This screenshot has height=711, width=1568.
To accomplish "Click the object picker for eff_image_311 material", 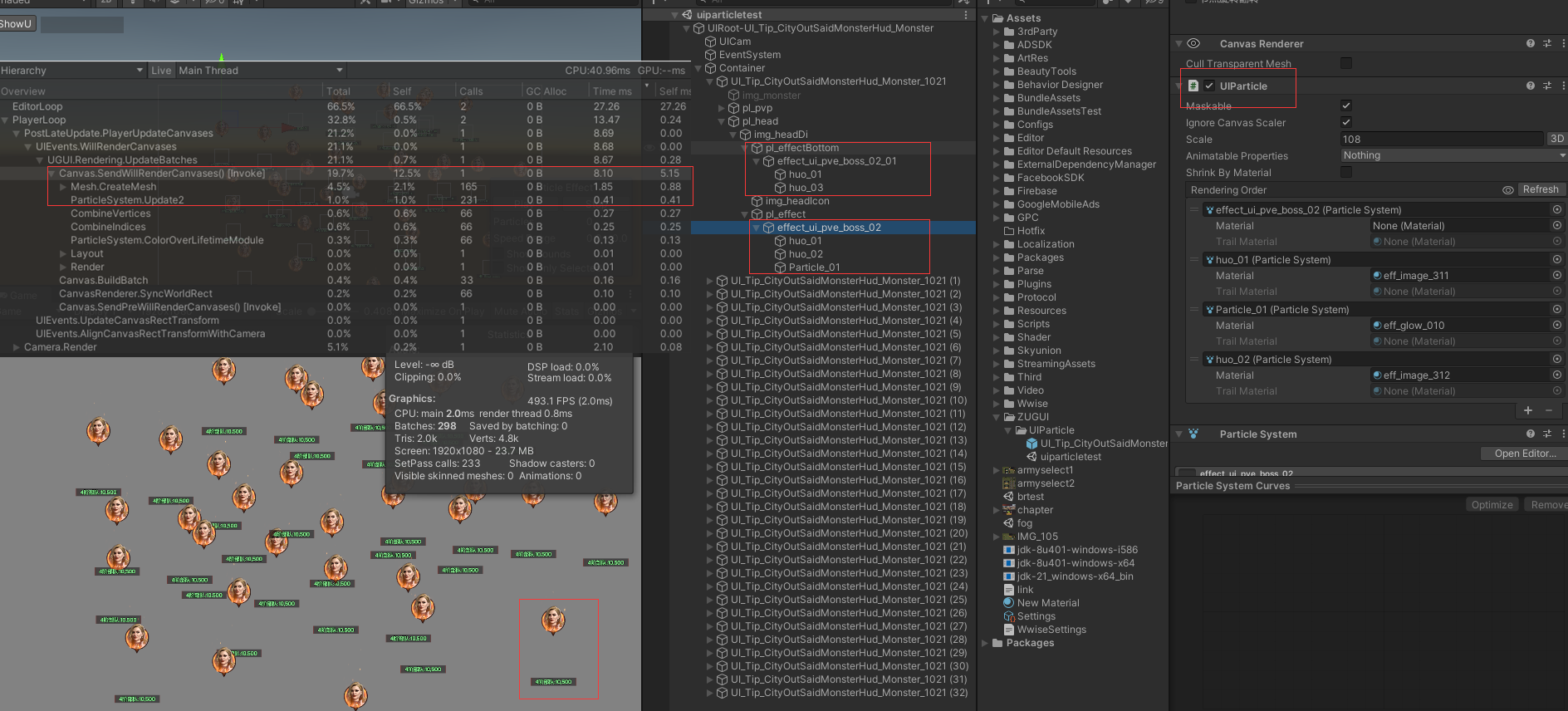I will coord(1557,275).
